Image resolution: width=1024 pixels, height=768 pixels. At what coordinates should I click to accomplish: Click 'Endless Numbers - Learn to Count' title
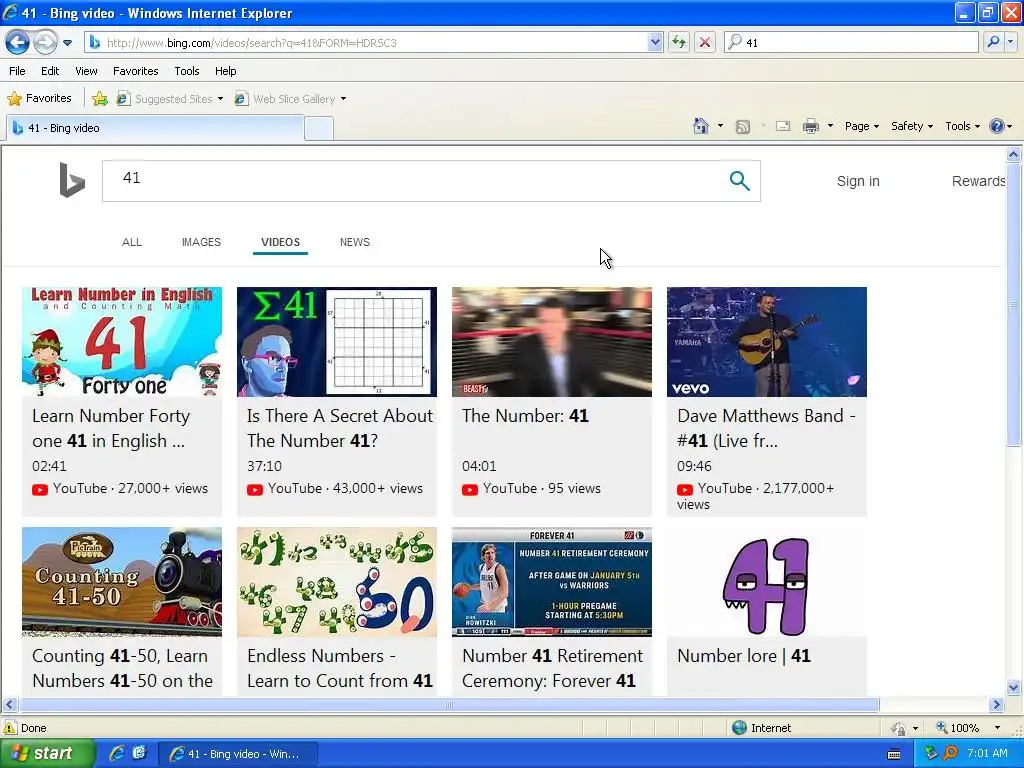[340, 668]
